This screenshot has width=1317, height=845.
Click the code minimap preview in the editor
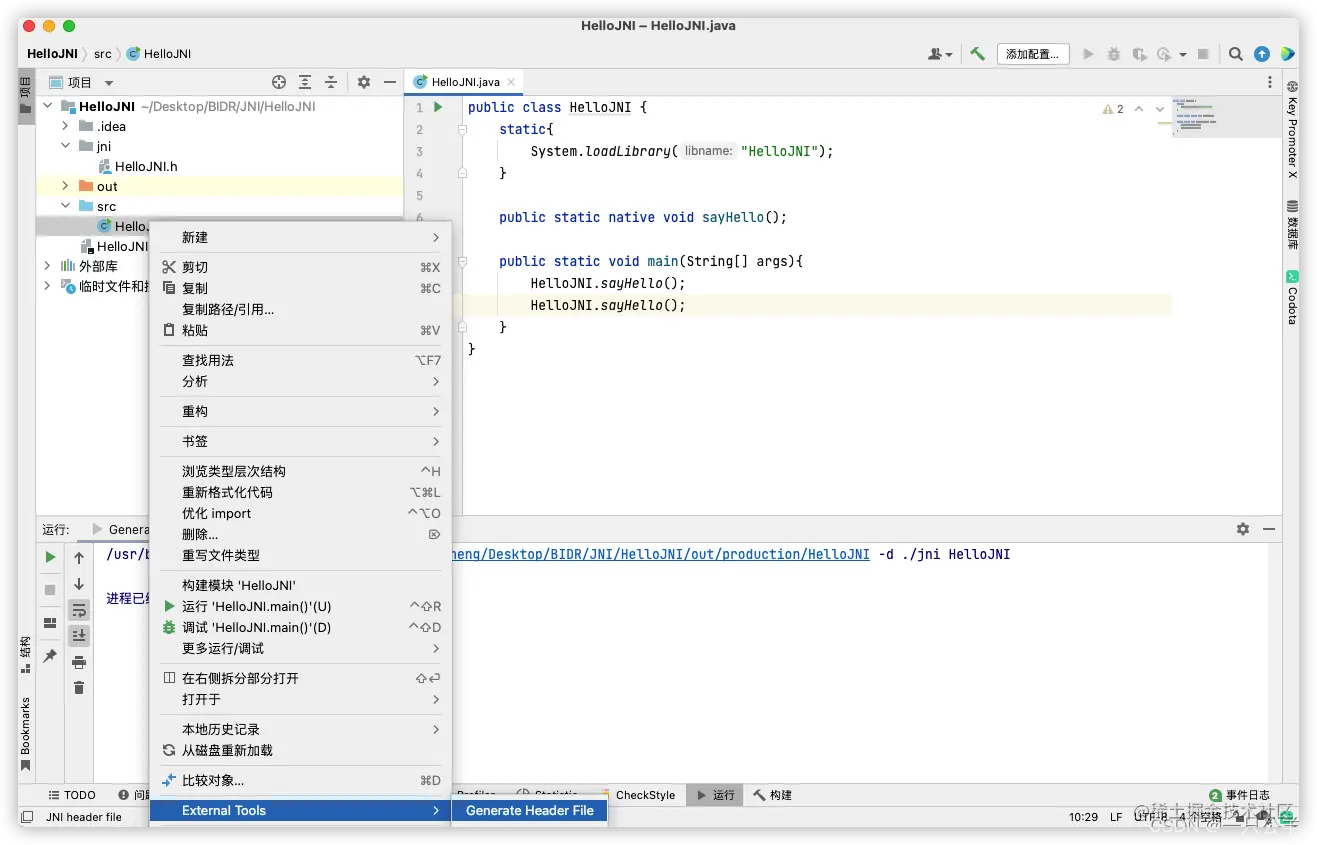point(1195,117)
